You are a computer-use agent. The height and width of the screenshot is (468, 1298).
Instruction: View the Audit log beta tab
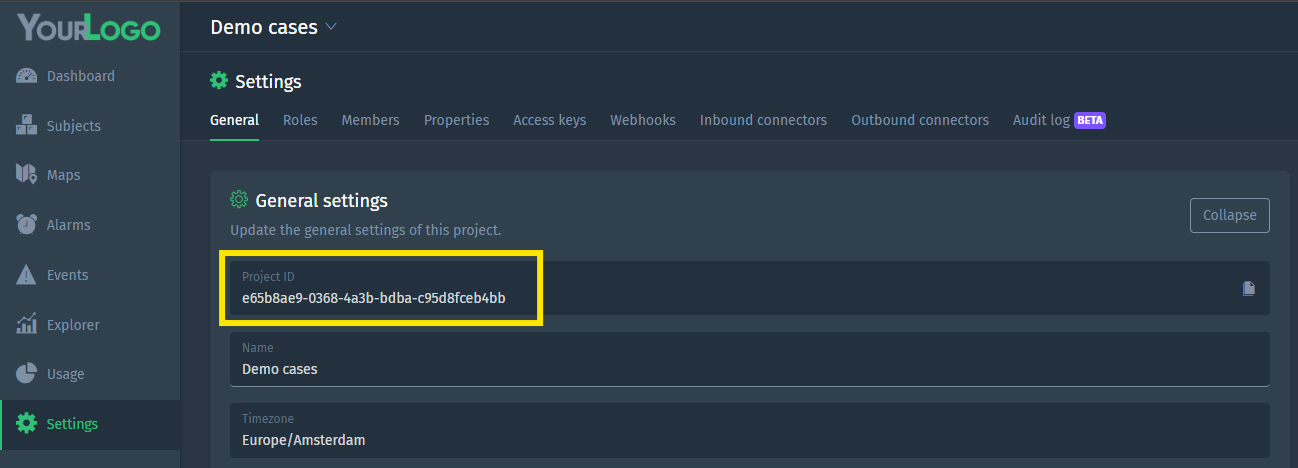[x=1058, y=120]
